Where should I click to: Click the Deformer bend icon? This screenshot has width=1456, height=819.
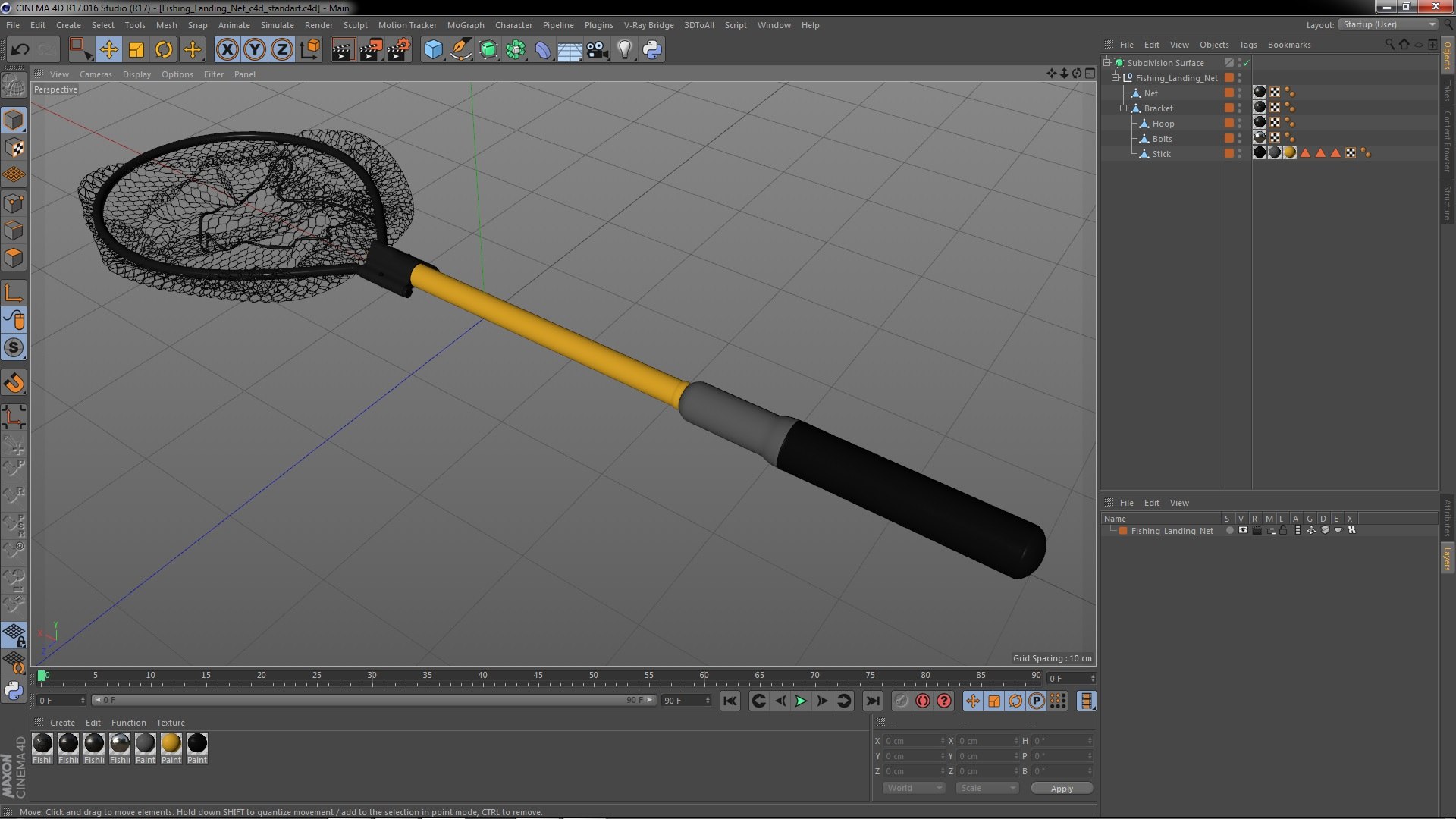pyautogui.click(x=543, y=50)
